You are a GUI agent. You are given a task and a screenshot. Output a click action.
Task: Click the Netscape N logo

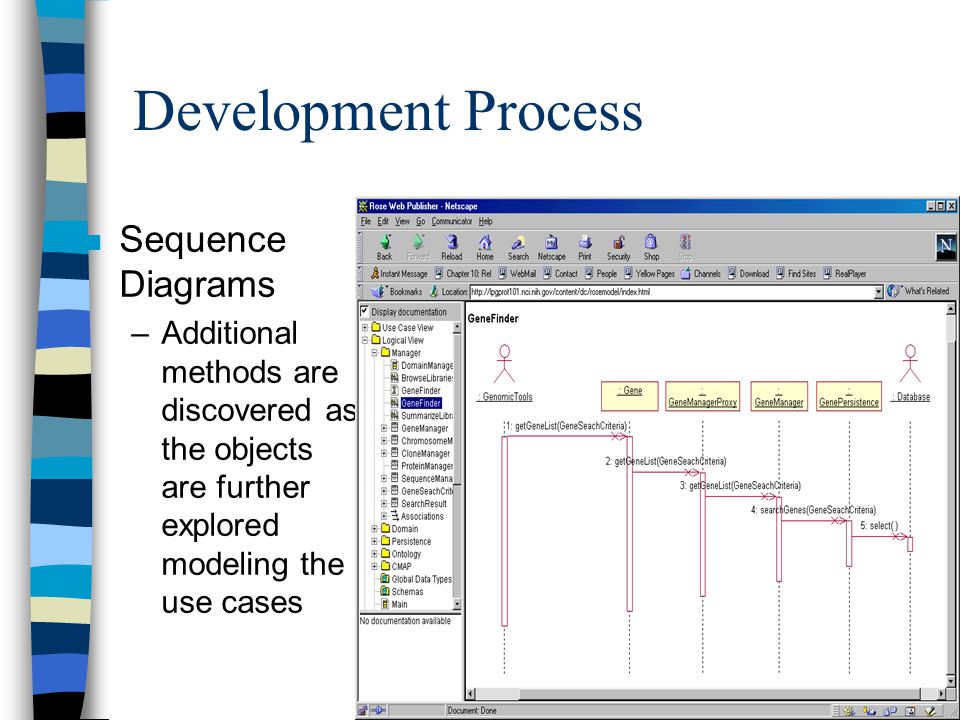click(946, 247)
